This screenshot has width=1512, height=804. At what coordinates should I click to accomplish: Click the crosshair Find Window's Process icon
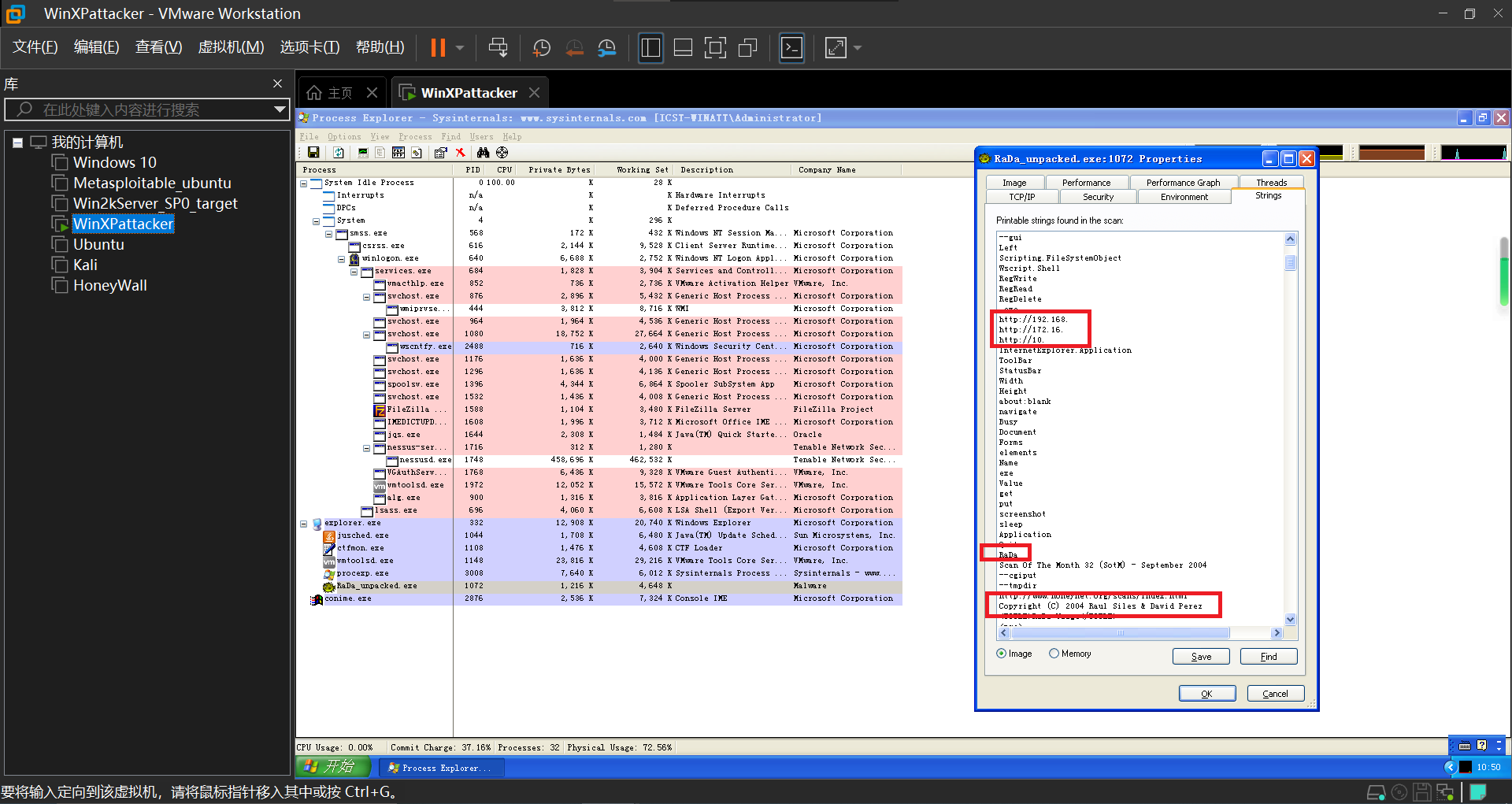[502, 153]
